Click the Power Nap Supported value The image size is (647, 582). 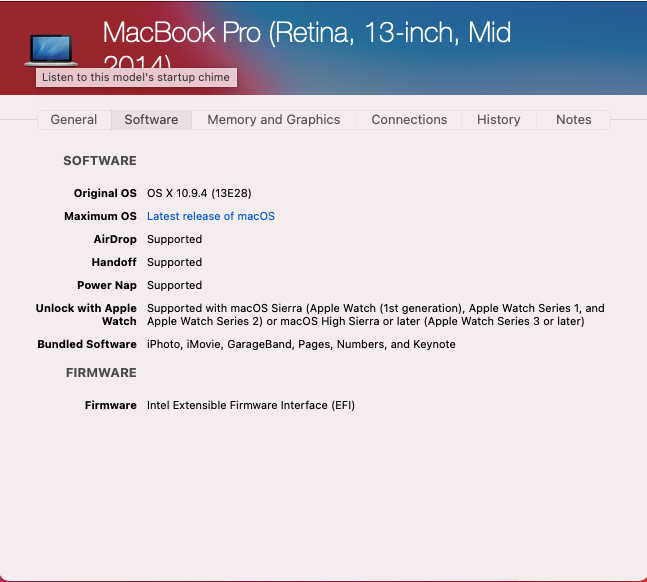tap(175, 286)
